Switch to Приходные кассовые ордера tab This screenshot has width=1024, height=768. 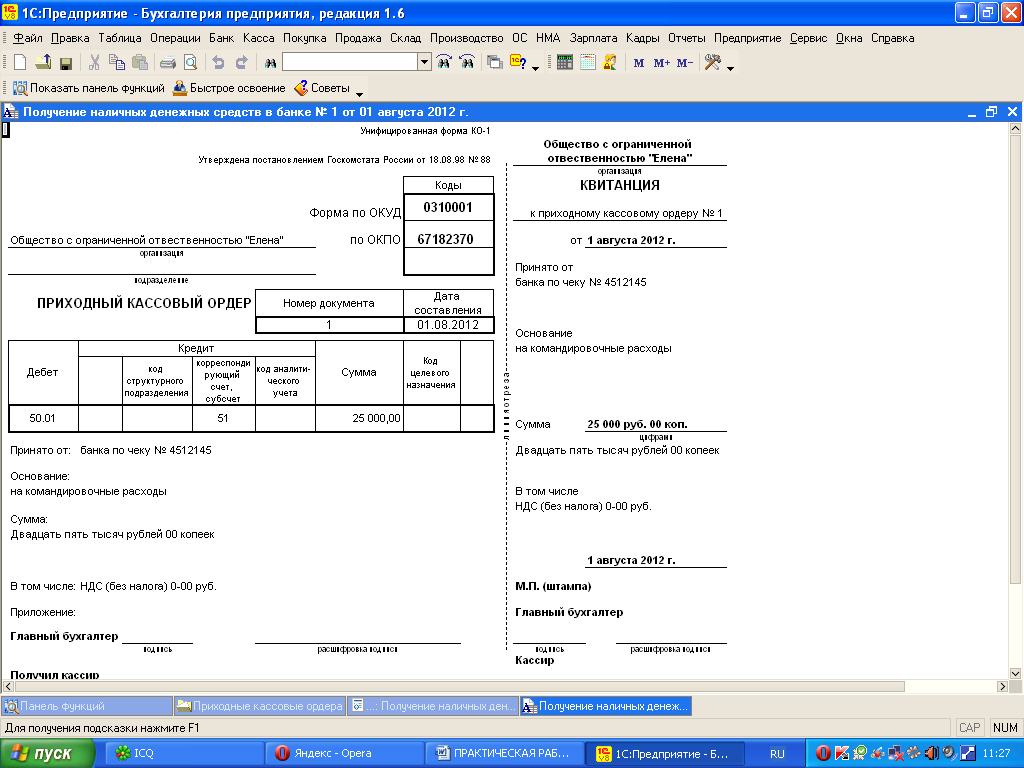pos(260,706)
